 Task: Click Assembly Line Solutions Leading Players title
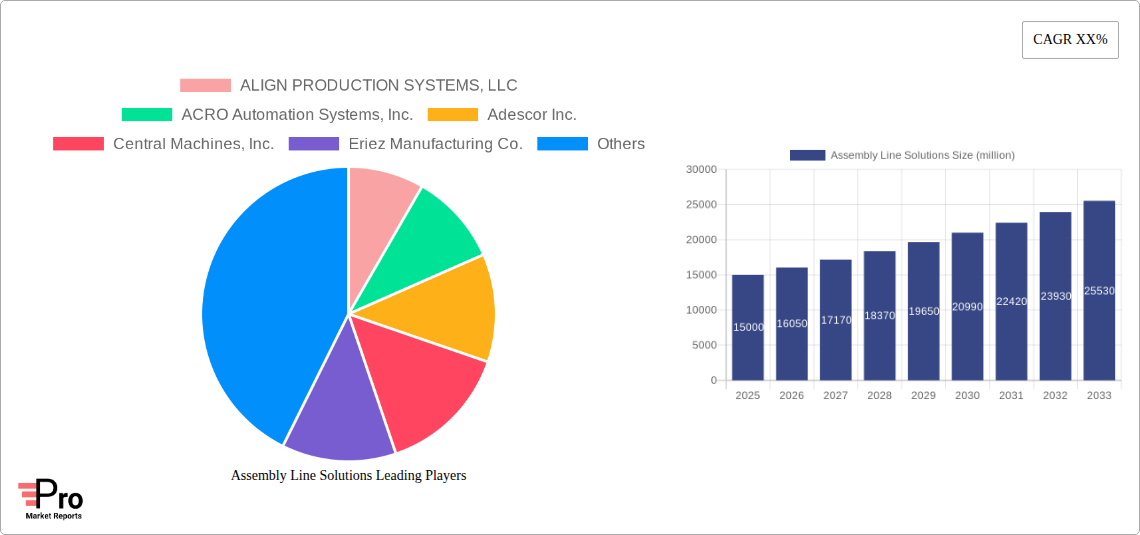pyautogui.click(x=348, y=476)
